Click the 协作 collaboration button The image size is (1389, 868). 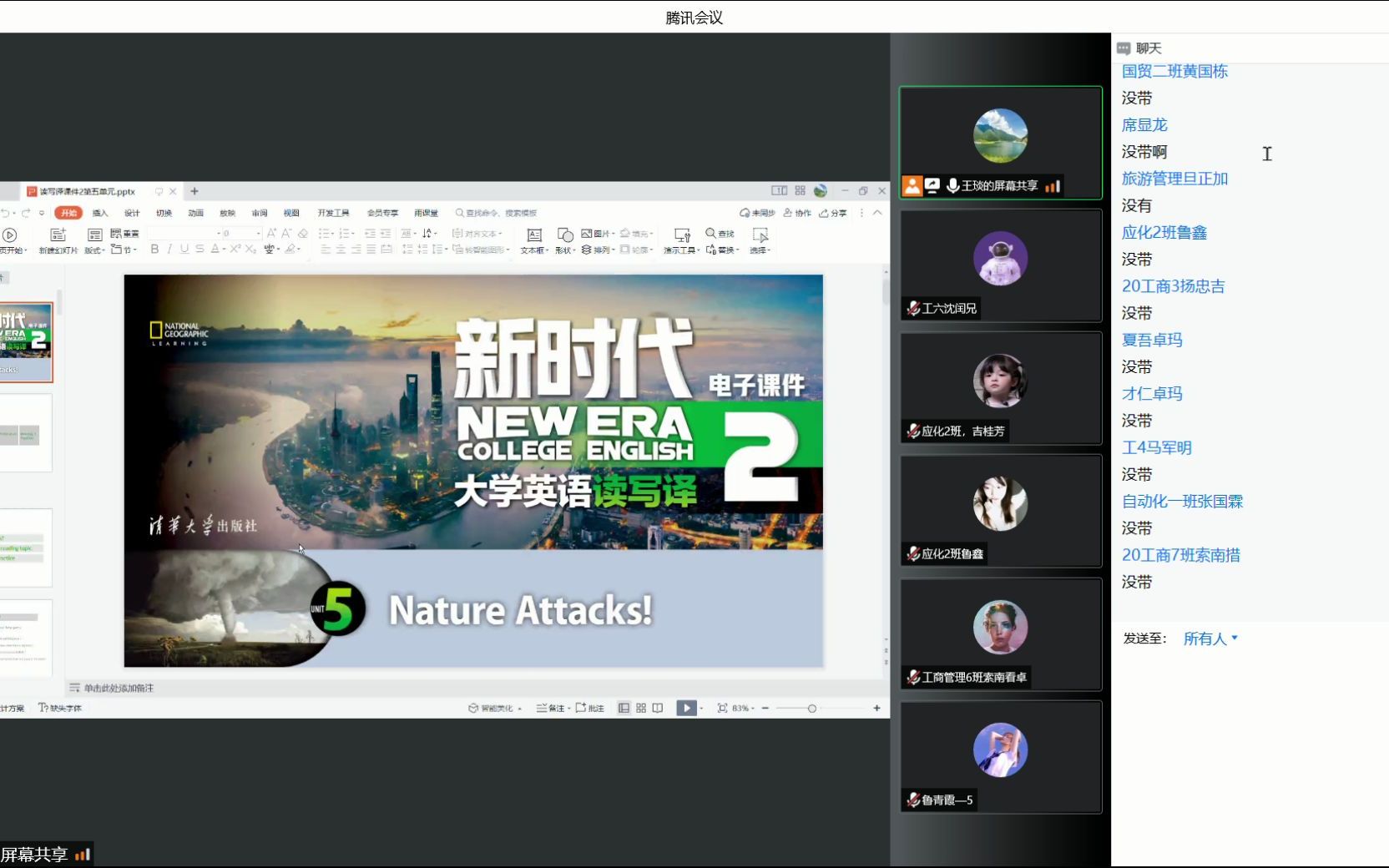(x=796, y=212)
